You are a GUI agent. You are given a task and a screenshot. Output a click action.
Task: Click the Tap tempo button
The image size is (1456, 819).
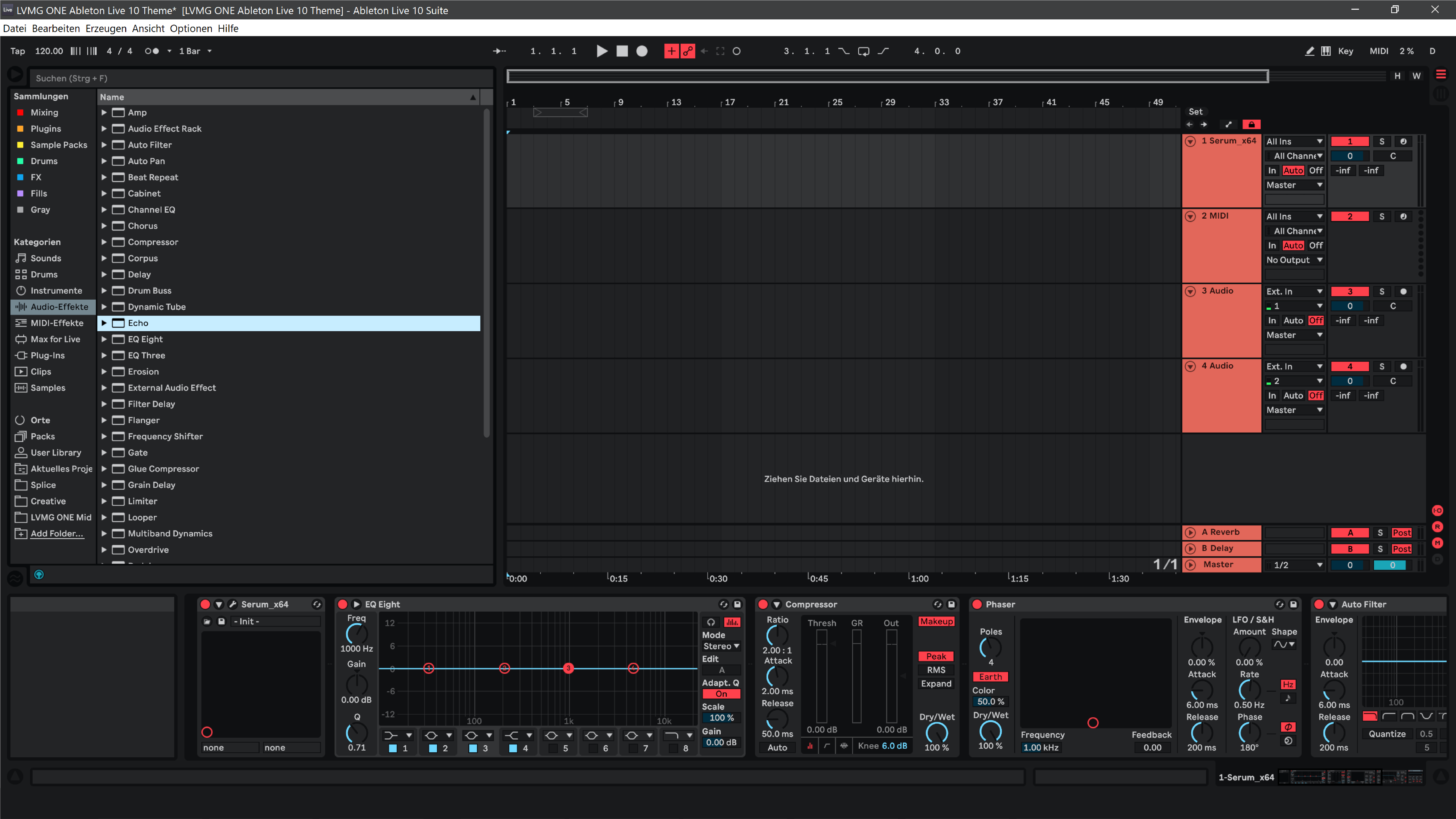(17, 51)
